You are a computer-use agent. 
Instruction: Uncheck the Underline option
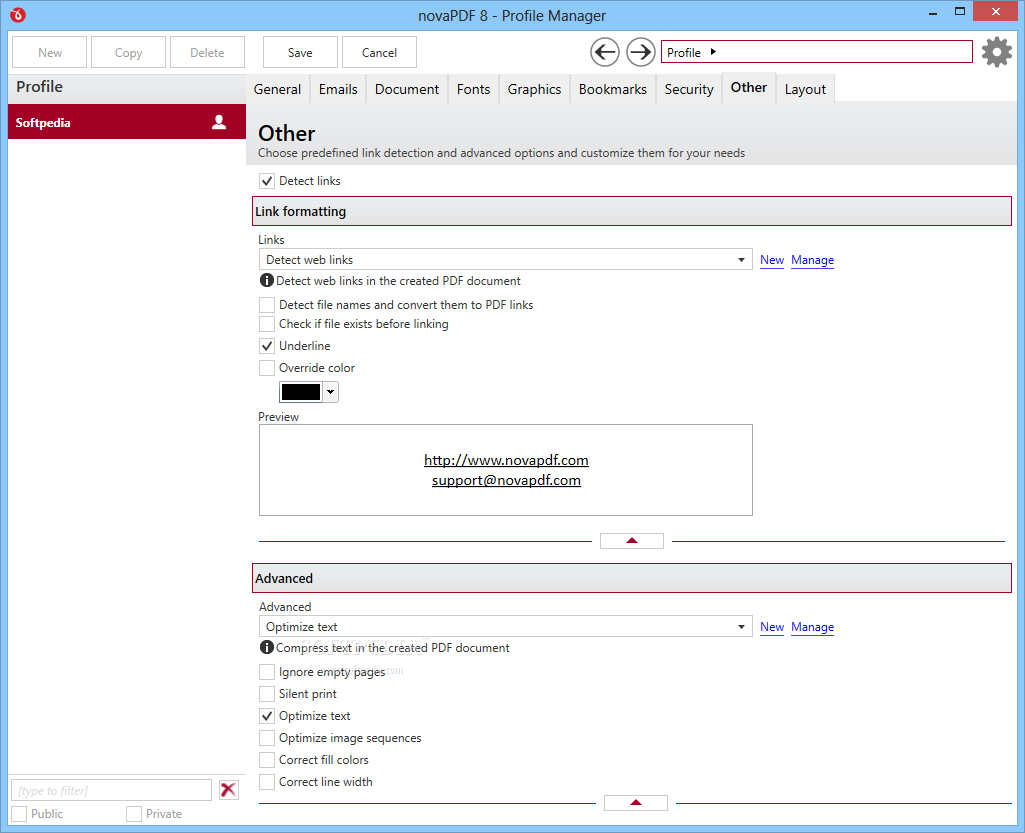(x=267, y=346)
